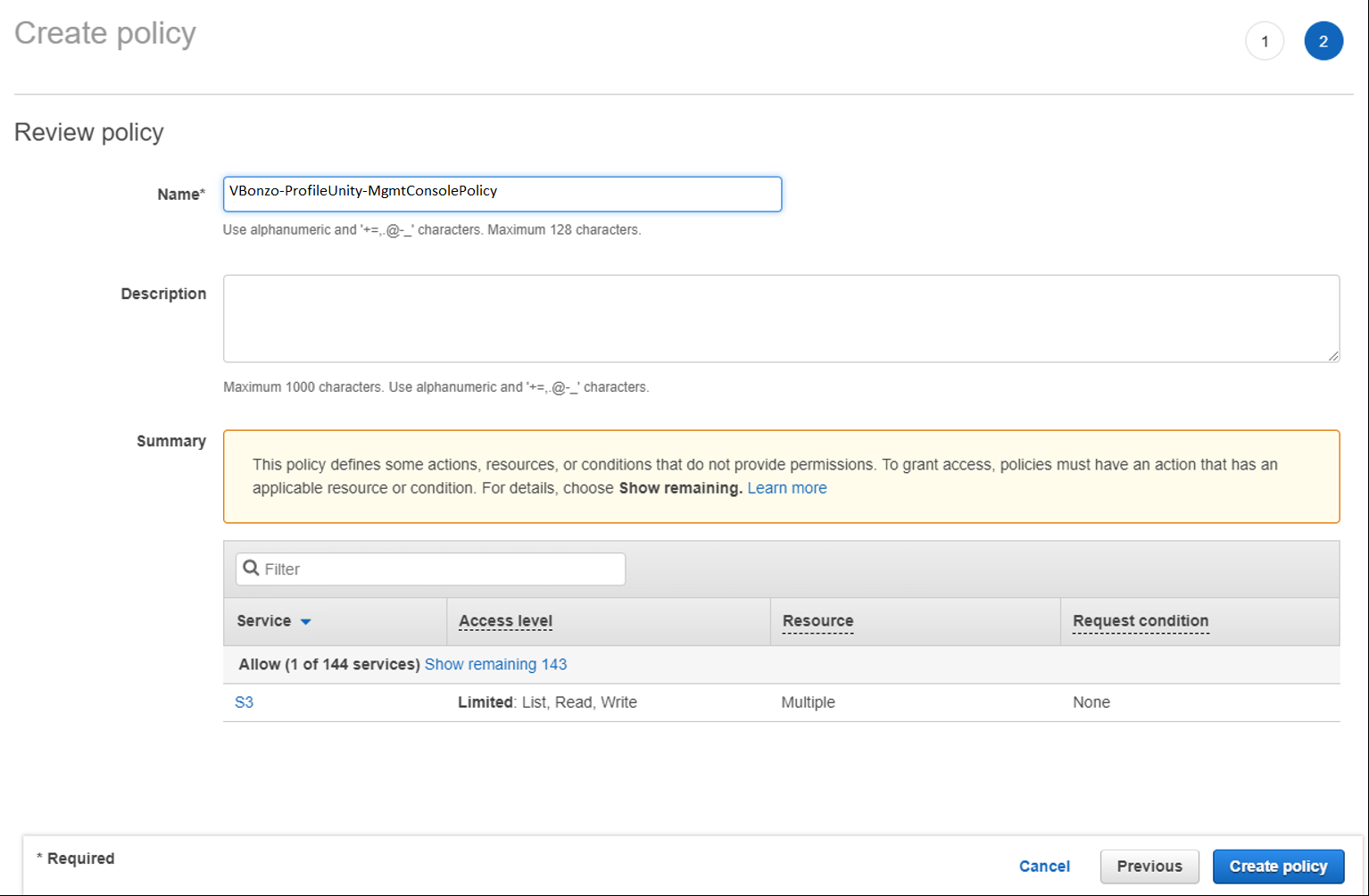The image size is (1369, 896).
Task: Click the Access level column header
Action: pos(504,621)
